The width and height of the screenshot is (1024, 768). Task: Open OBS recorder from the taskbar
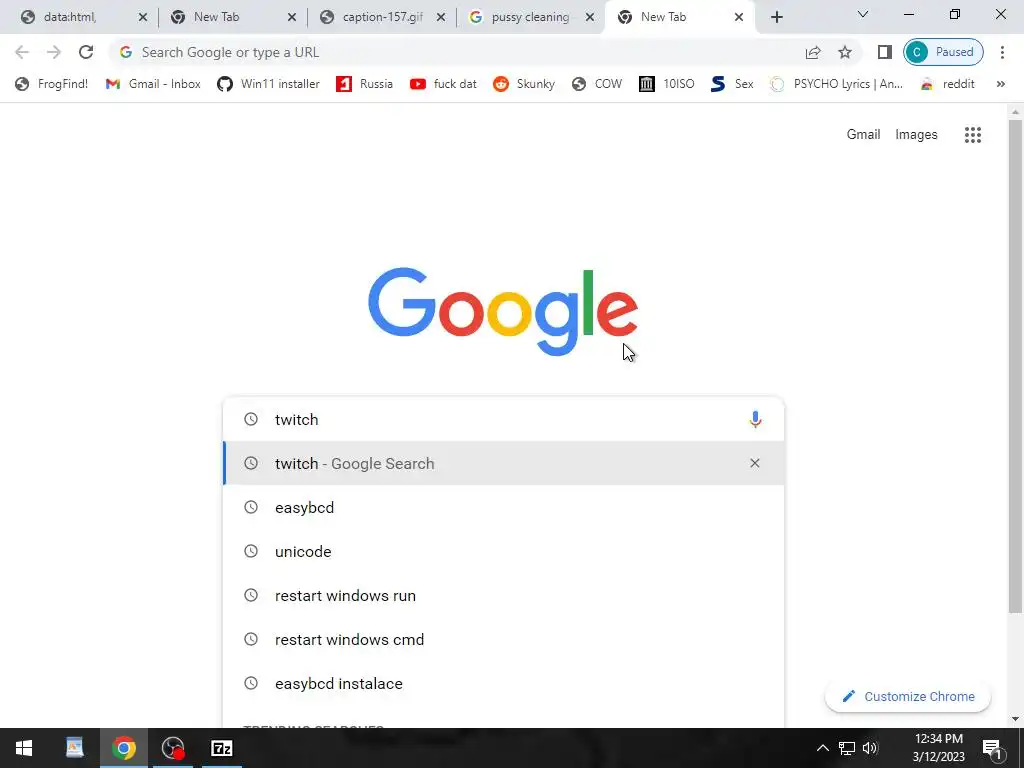tap(173, 748)
